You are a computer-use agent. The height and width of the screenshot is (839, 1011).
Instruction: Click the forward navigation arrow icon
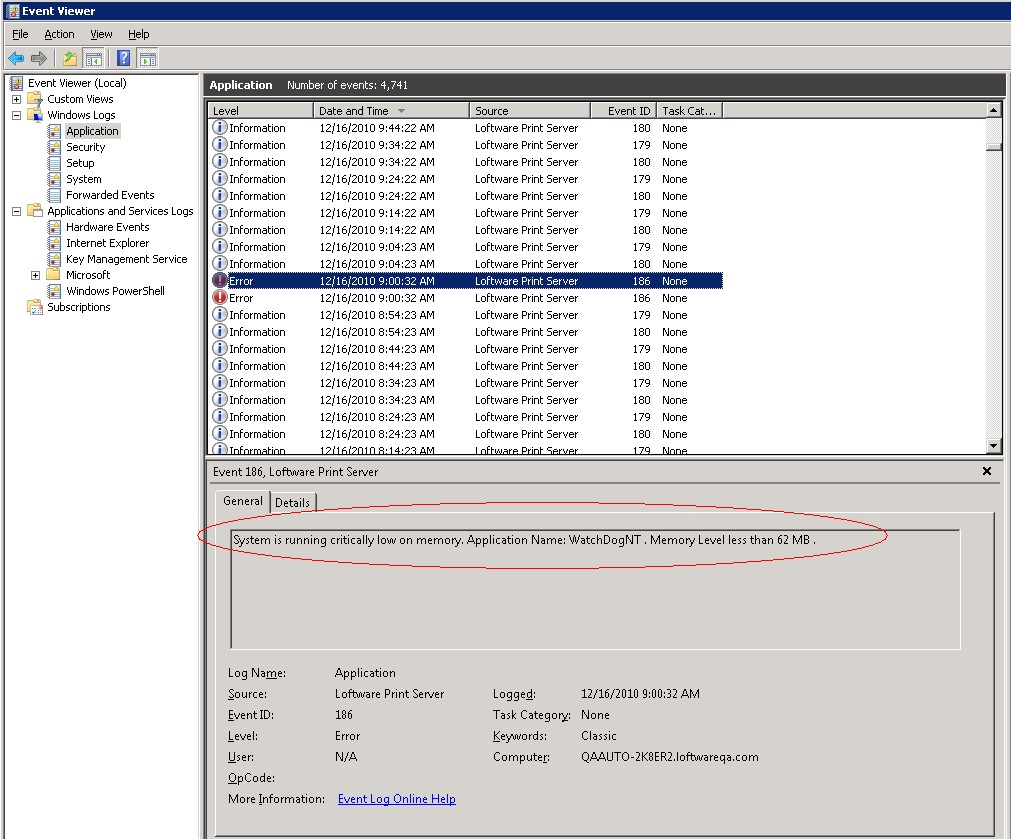click(38, 58)
